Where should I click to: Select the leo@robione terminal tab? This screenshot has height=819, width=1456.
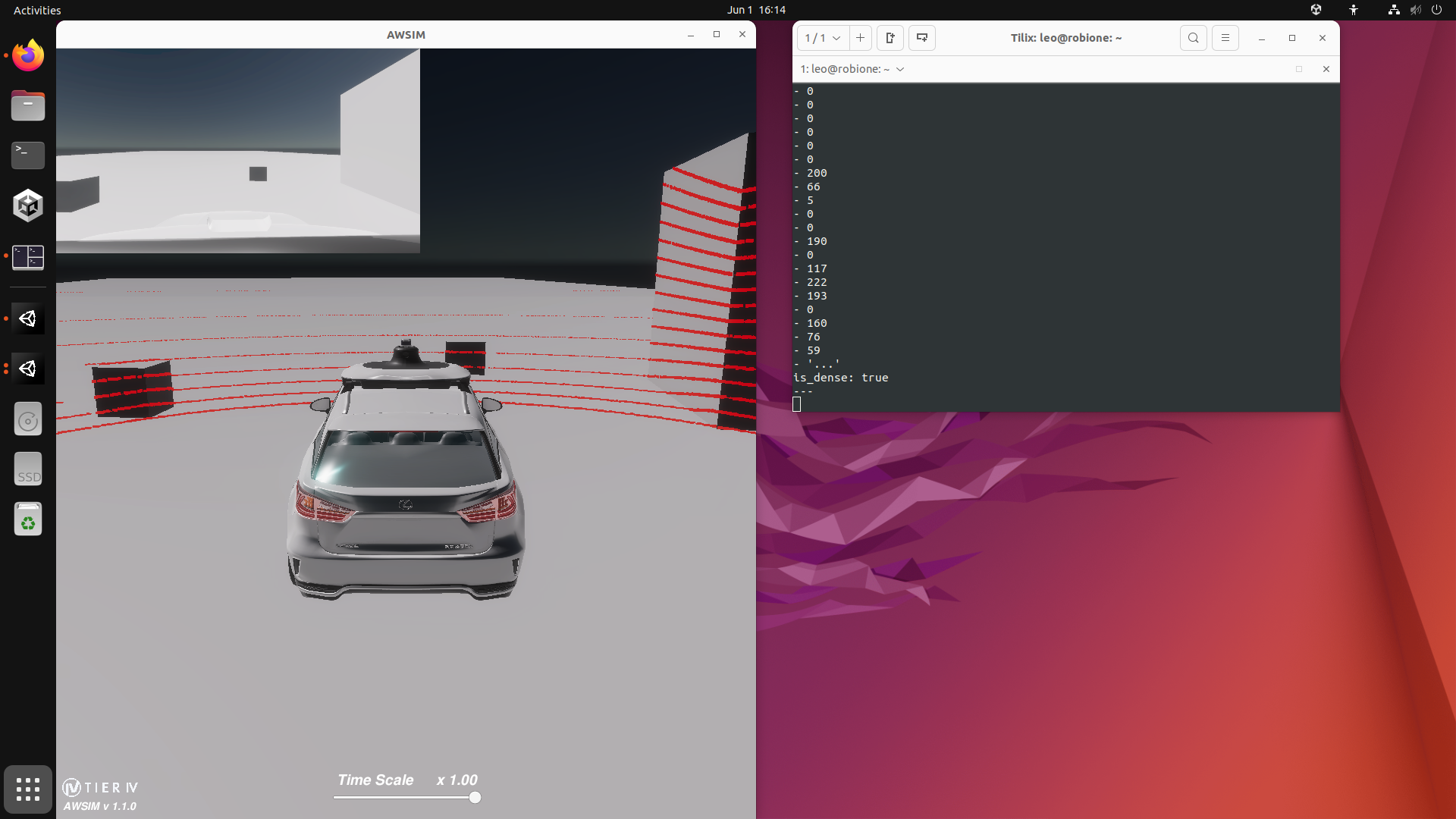(844, 69)
